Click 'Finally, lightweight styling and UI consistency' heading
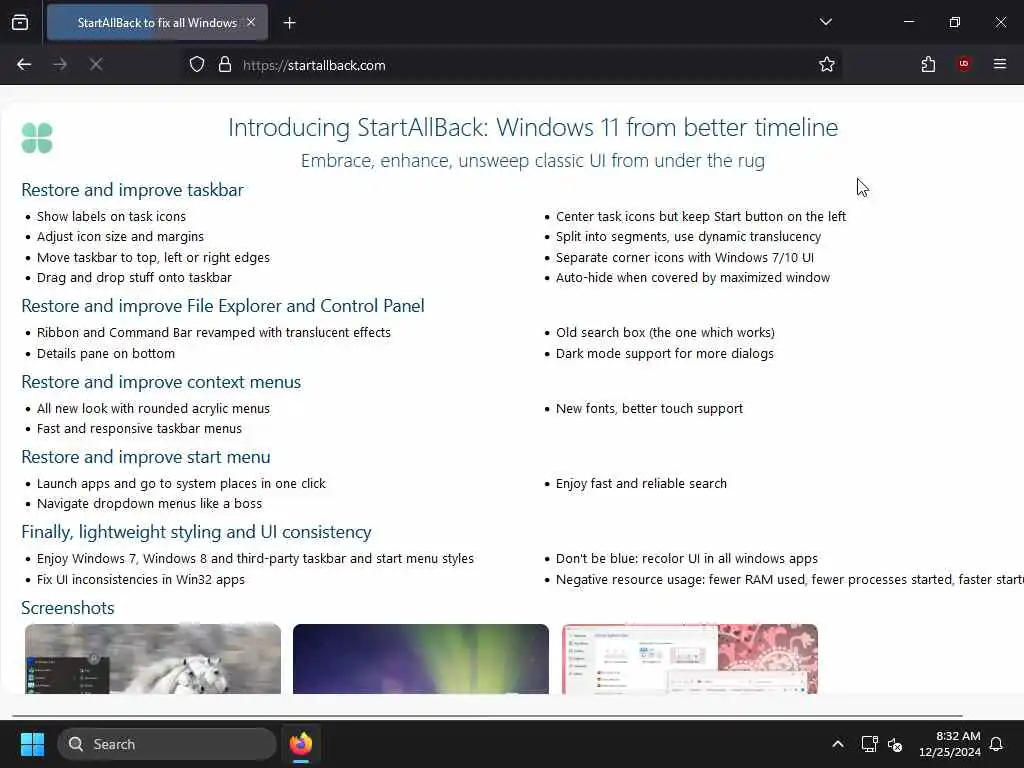Screen dimensions: 1024x768 [x=196, y=532]
